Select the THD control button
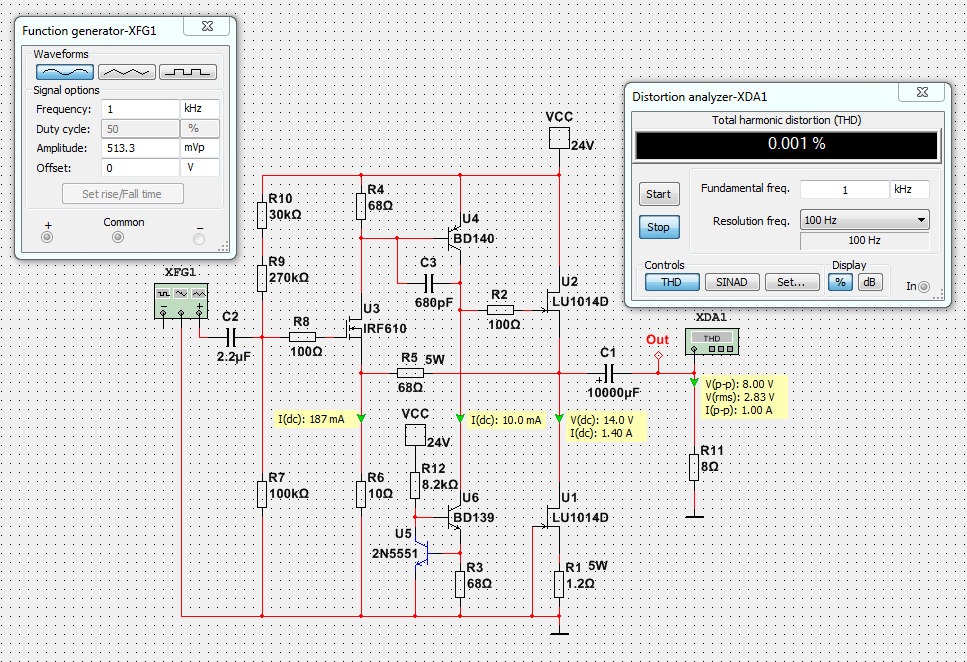The image size is (967, 662). (x=672, y=283)
